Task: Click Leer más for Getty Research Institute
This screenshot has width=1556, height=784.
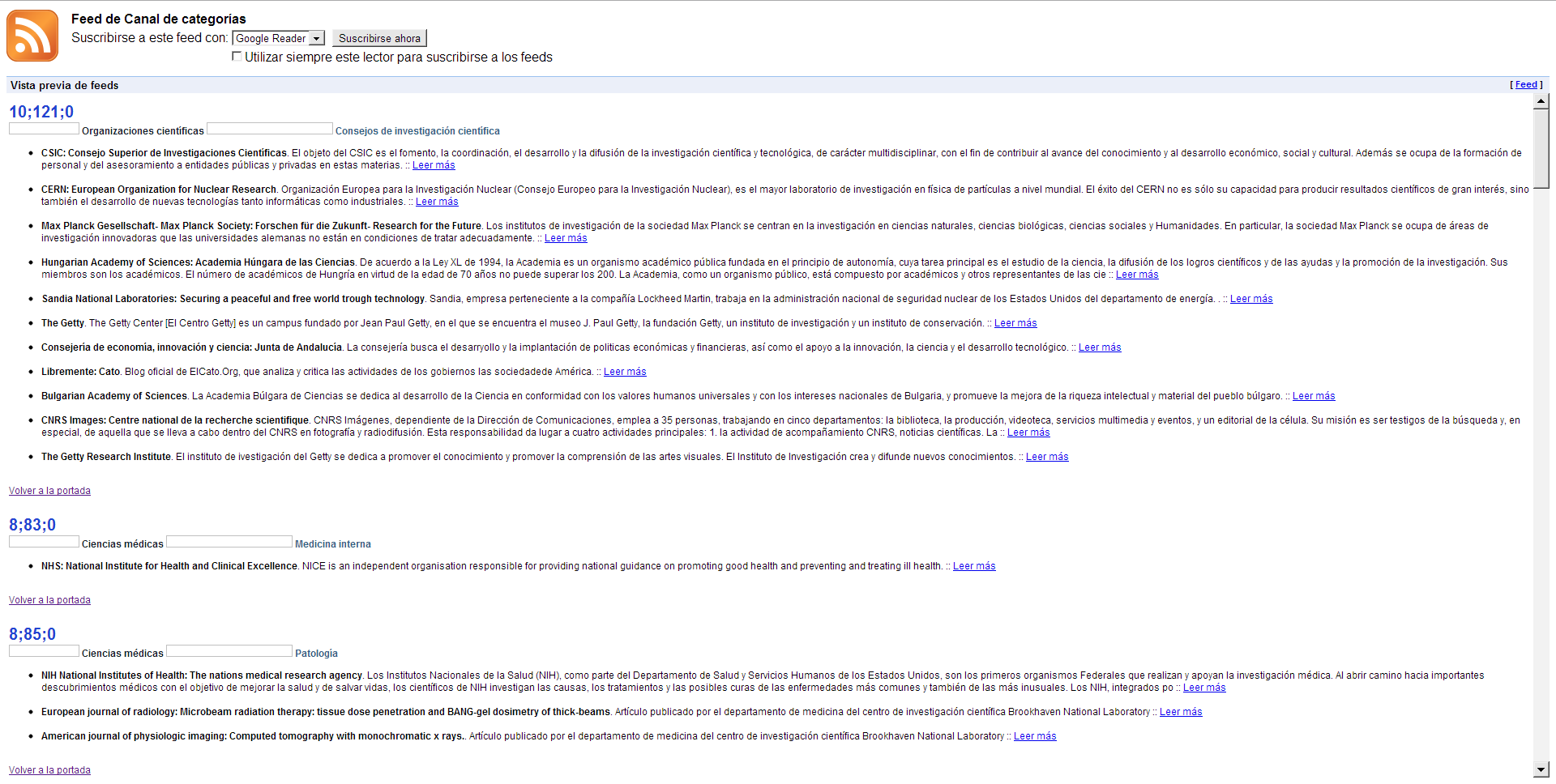Action: pyautogui.click(x=1047, y=457)
